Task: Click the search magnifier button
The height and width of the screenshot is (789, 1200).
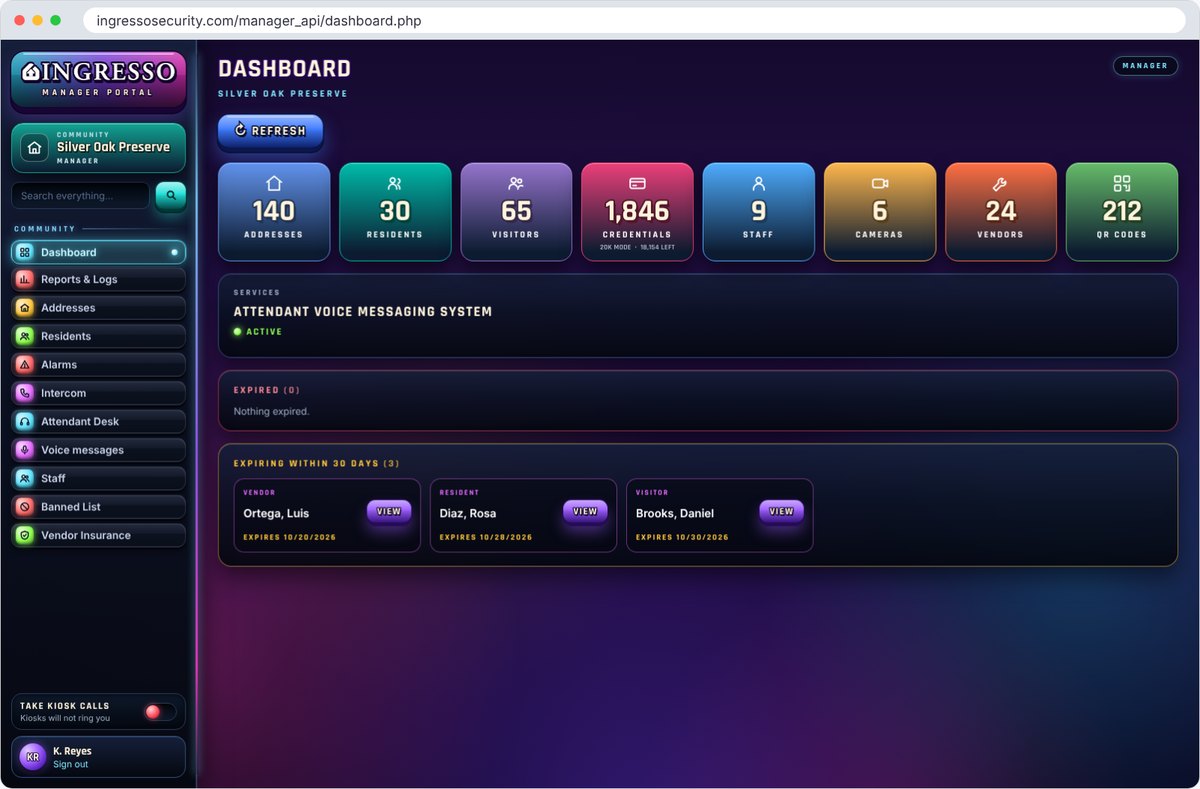Action: [171, 196]
